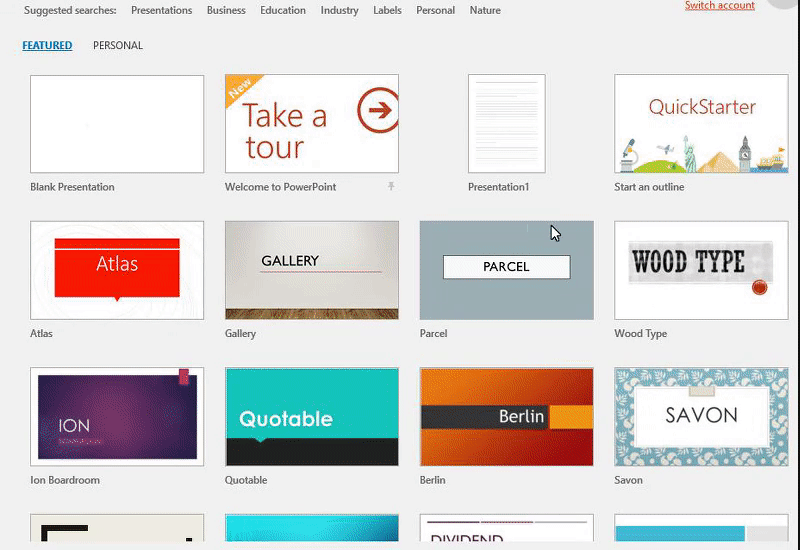
Task: Select the Take a tour thumbnail
Action: [312, 124]
